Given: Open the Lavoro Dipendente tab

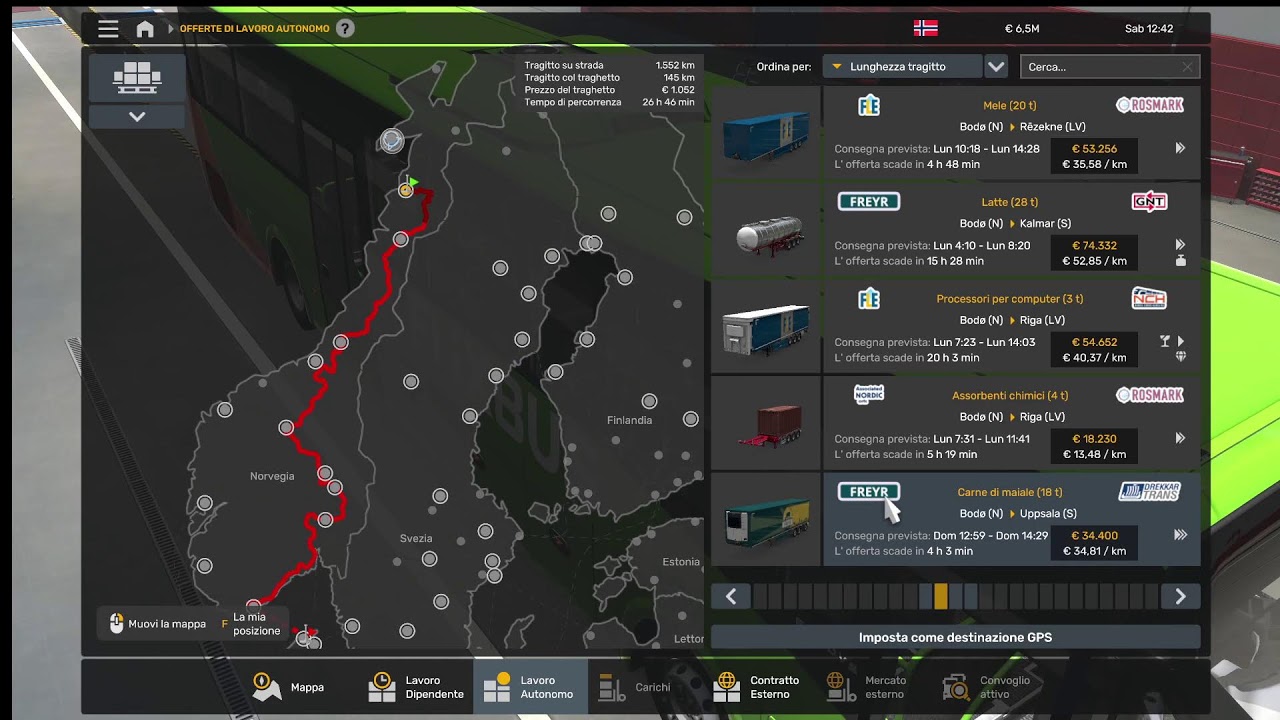Looking at the screenshot, I should [415, 687].
